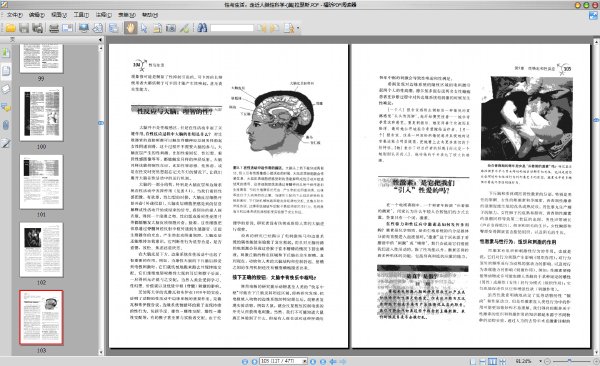
Task: Open the 视图 (View) menu
Action: (59, 15)
